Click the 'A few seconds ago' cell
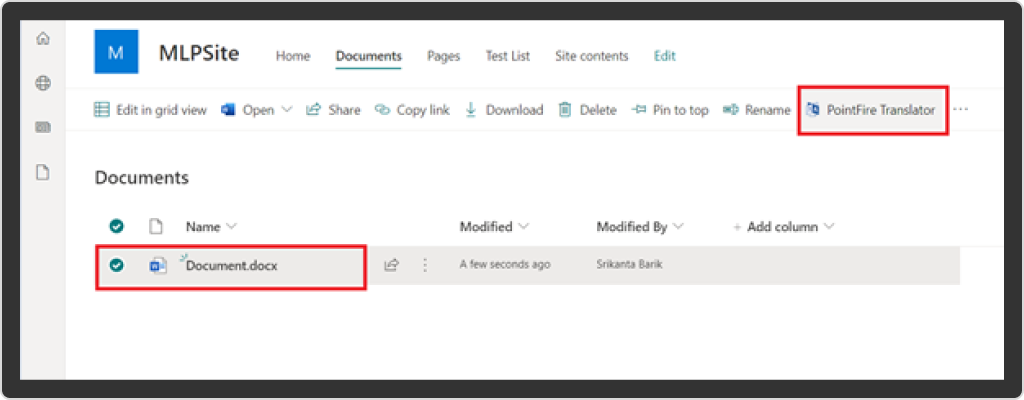 click(x=505, y=265)
